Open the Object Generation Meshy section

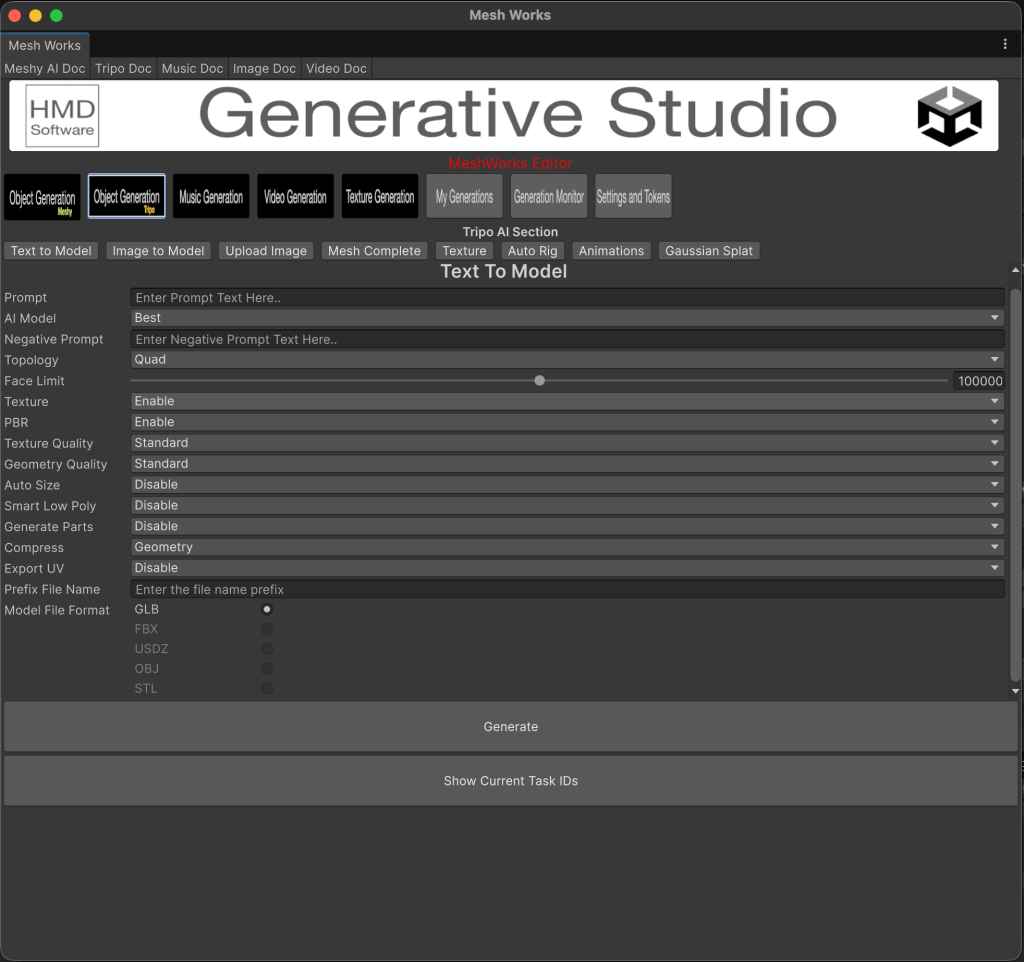42,197
